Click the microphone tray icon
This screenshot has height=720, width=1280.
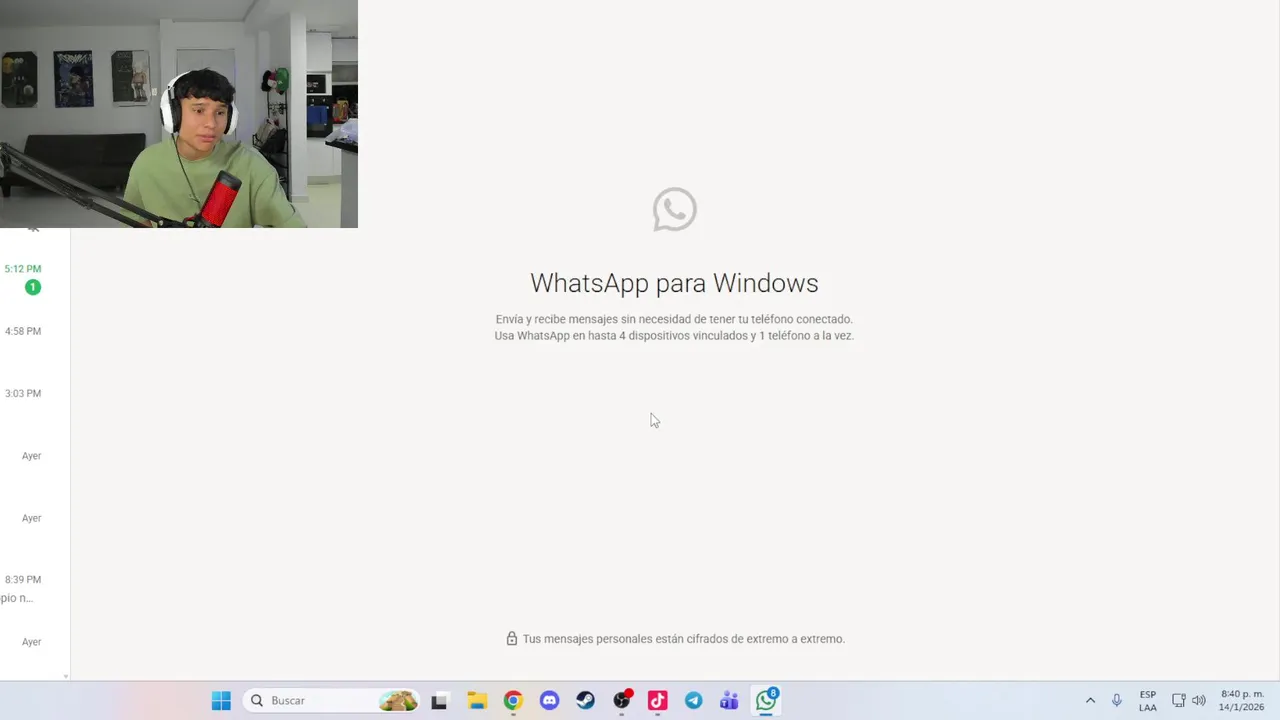click(1117, 701)
